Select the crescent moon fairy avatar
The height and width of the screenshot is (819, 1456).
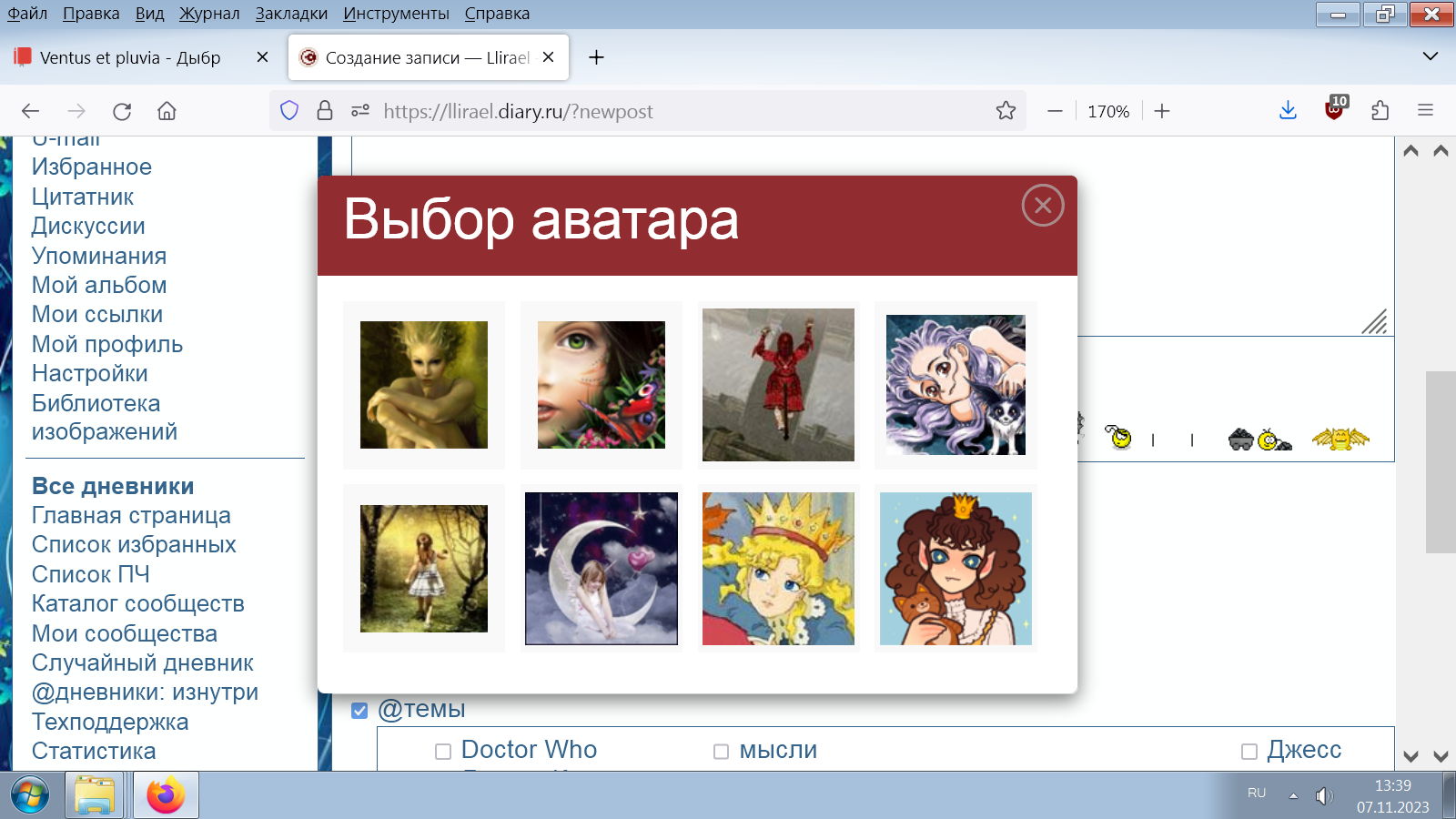click(x=602, y=569)
